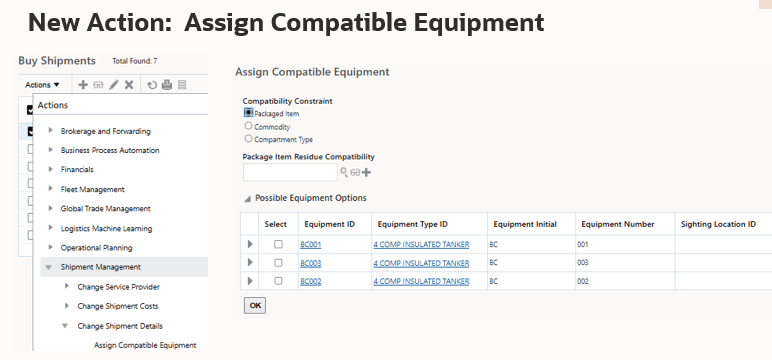Select the Compartment Type radio option

[x=248, y=139]
